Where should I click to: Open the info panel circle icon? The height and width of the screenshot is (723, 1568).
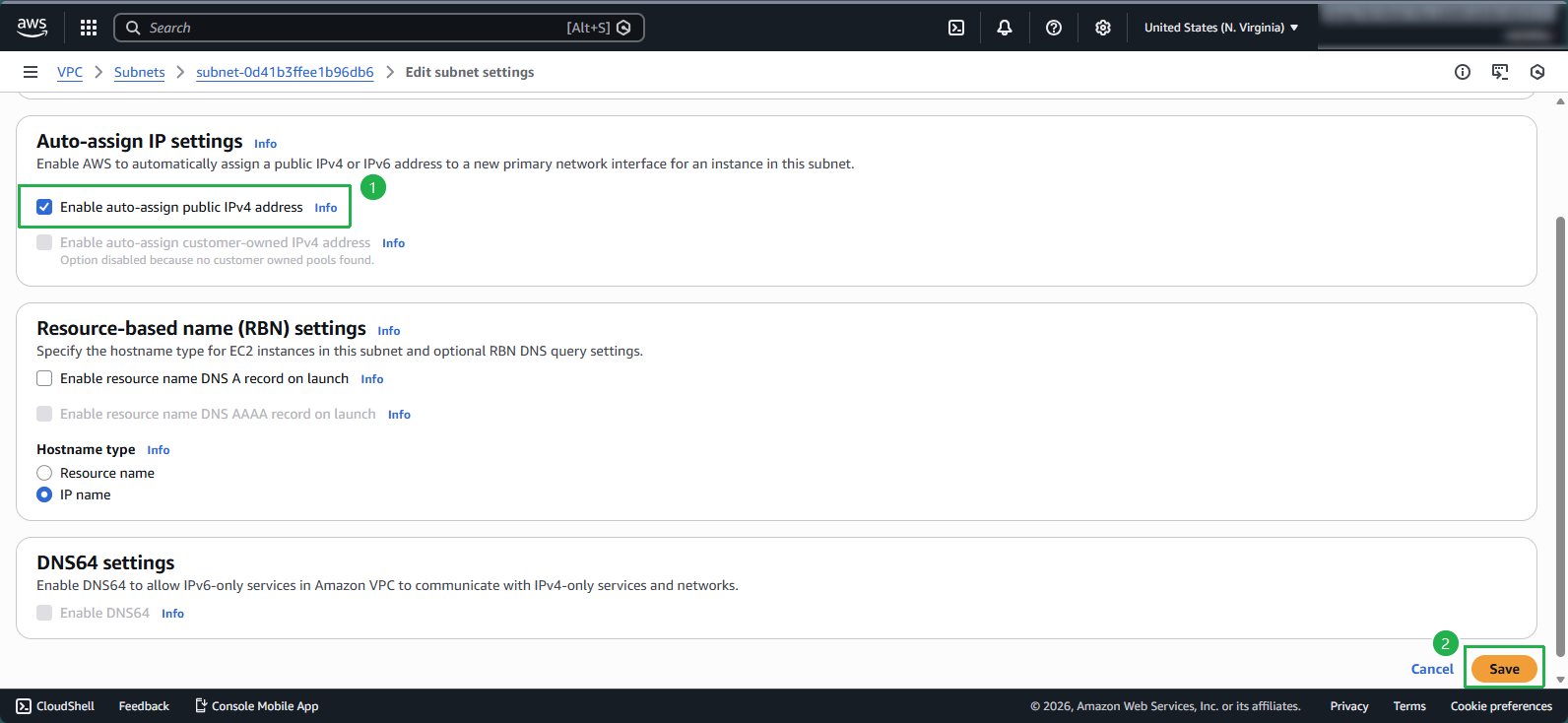pyautogui.click(x=1463, y=72)
